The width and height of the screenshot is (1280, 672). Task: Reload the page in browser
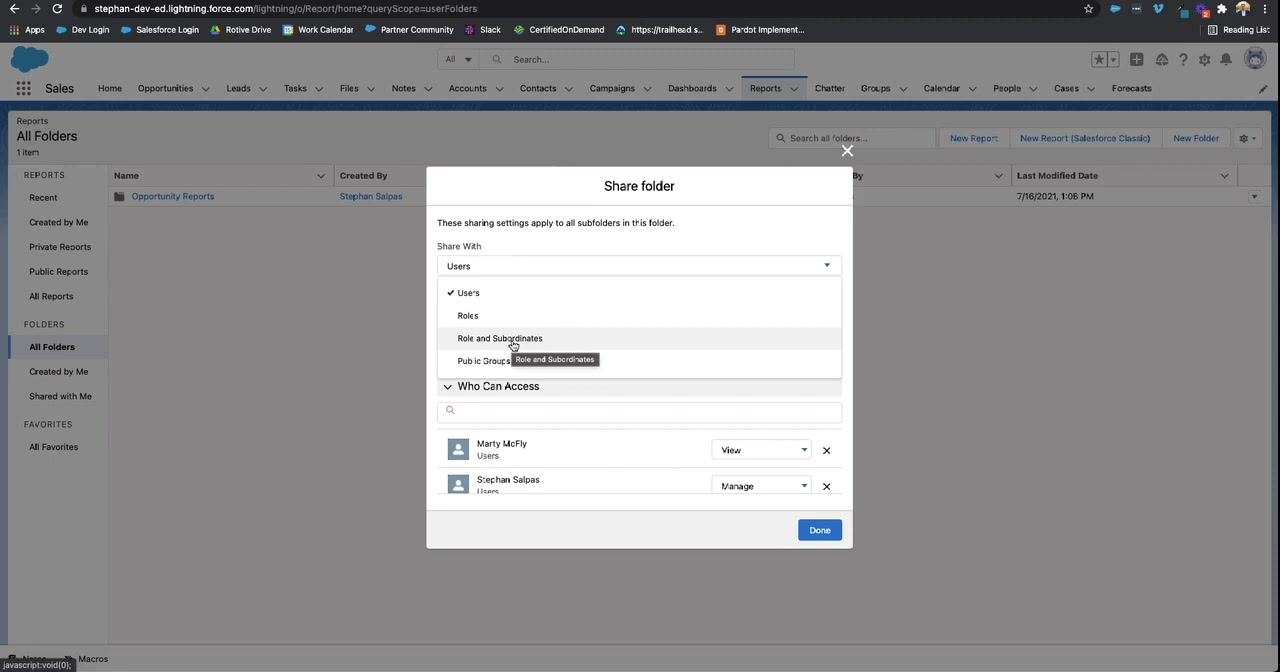57,9
